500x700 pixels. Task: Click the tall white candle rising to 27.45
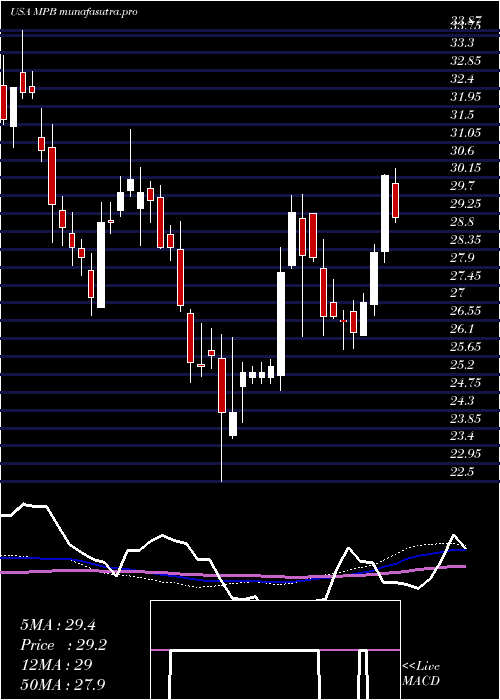pyautogui.click(x=281, y=324)
